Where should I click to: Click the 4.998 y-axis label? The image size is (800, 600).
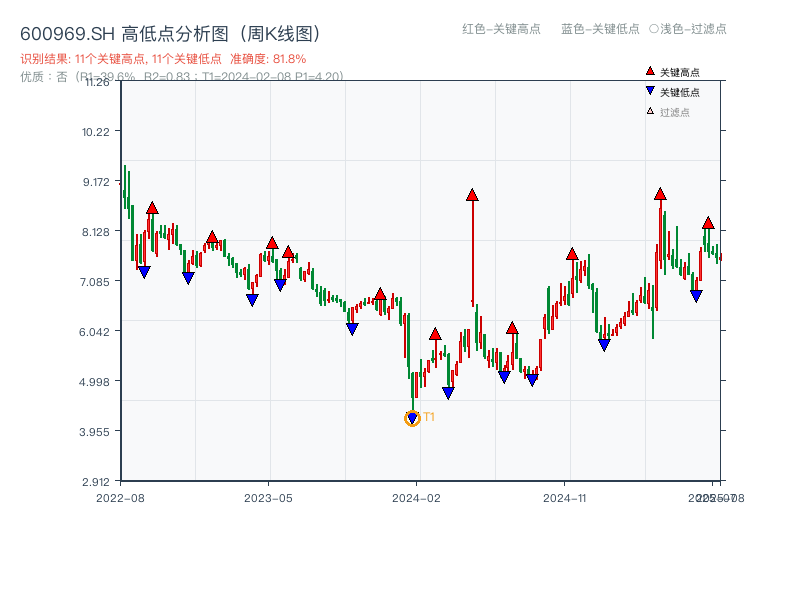coord(94,382)
